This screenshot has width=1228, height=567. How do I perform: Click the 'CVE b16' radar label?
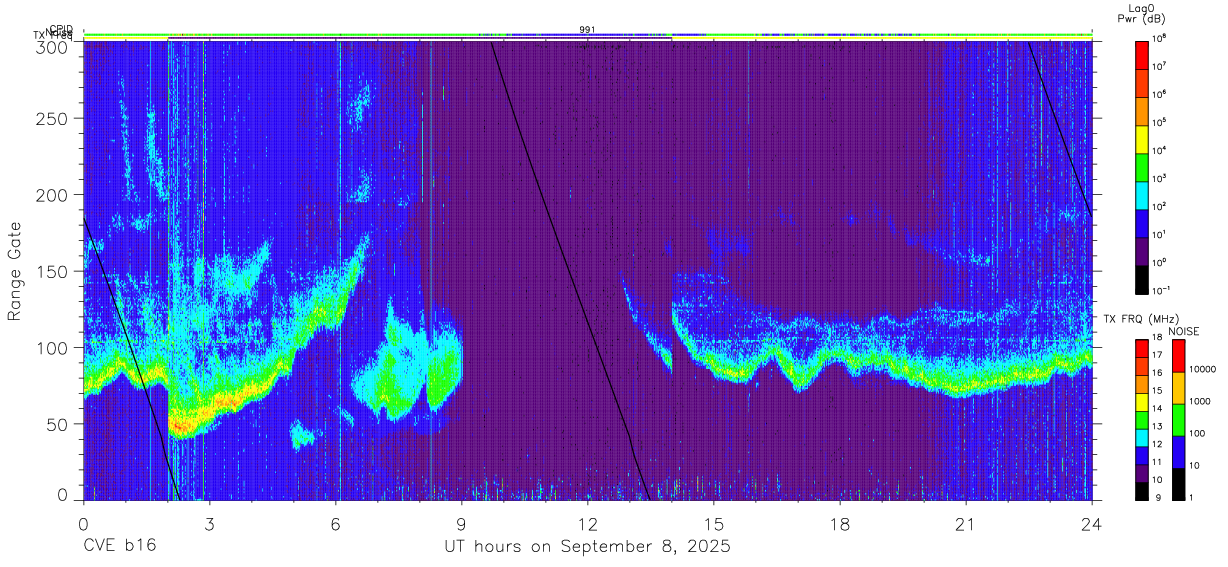pos(119,547)
